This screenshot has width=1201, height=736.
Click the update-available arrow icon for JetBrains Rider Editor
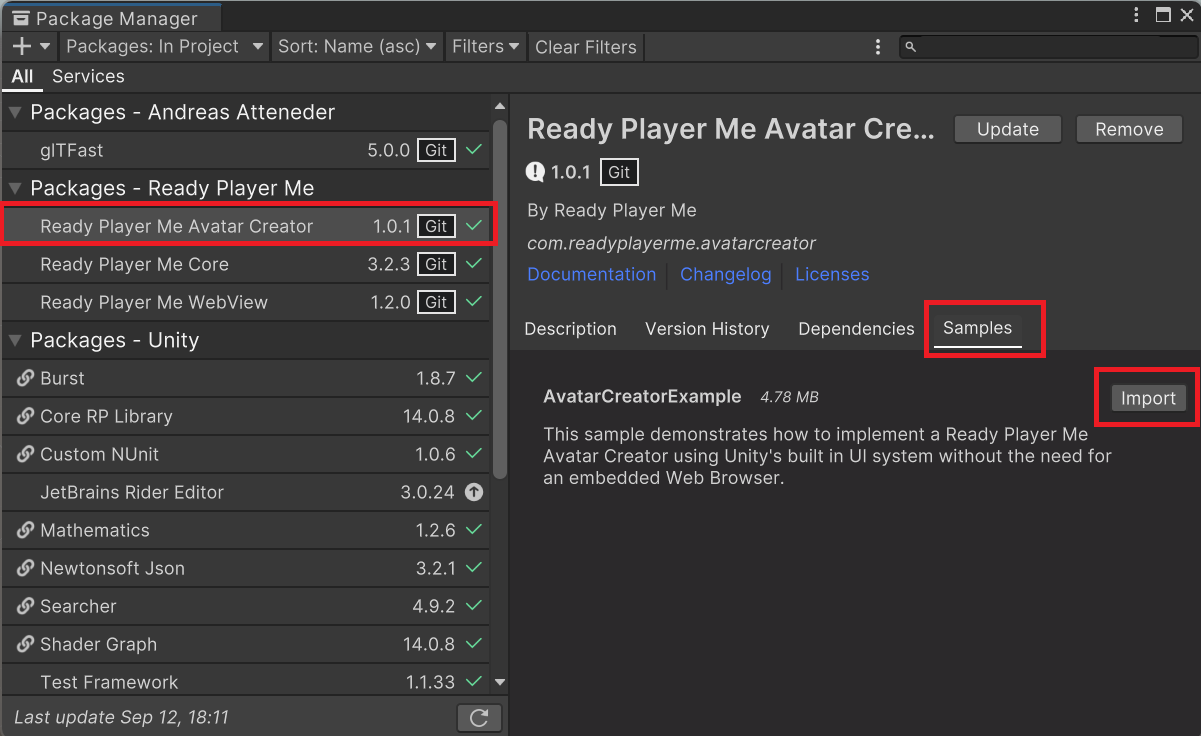(474, 492)
